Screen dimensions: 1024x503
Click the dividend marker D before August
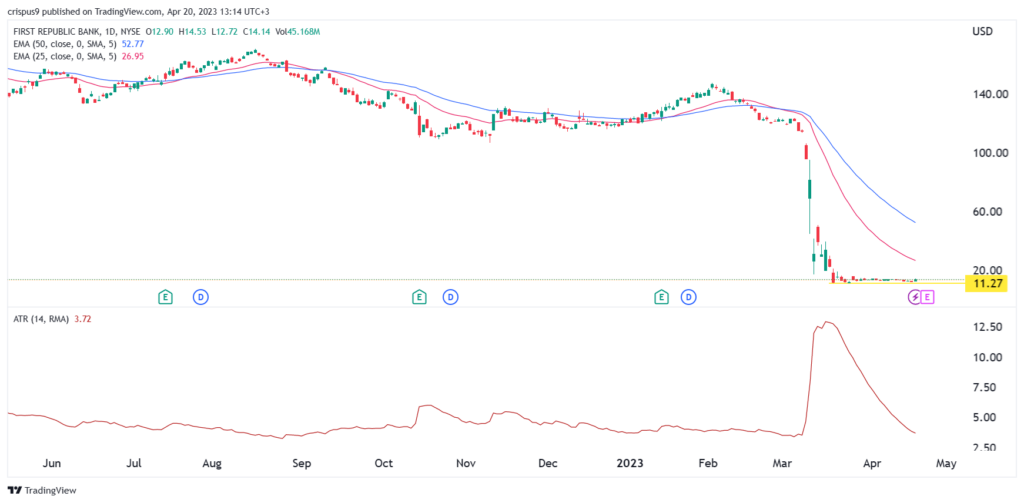pos(200,298)
